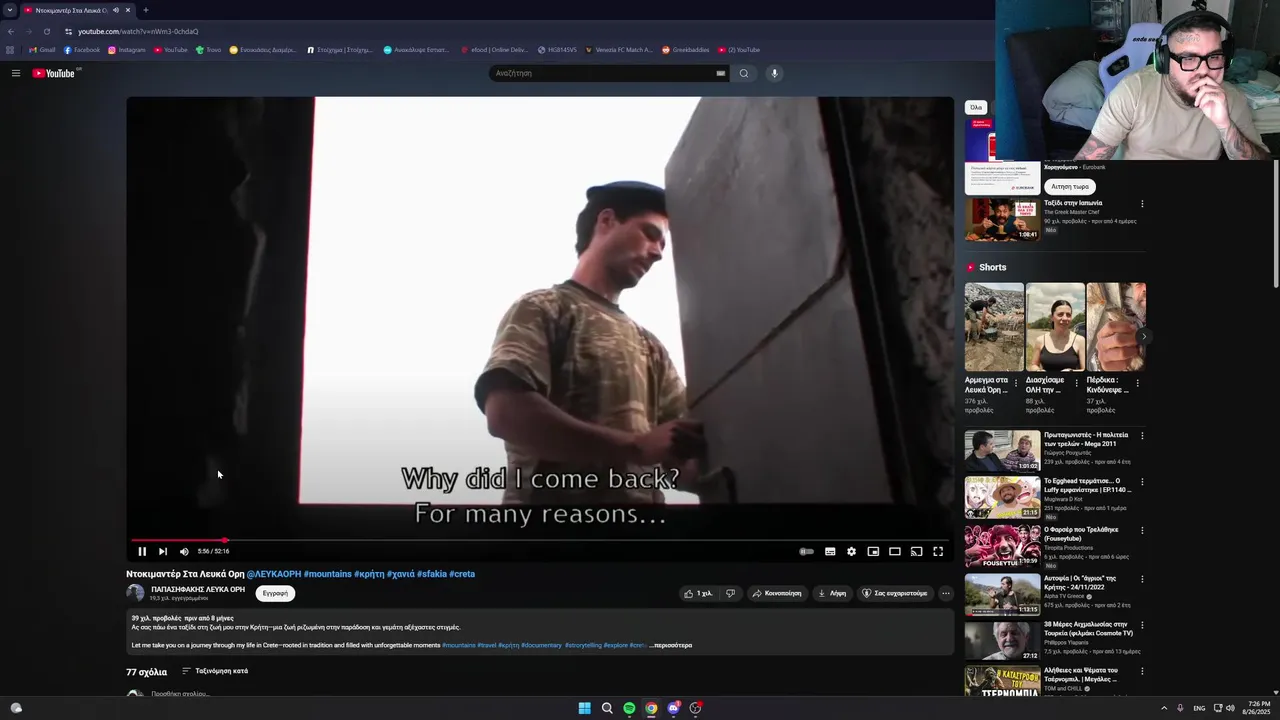Screen dimensions: 1280x720
Task: Click the Κοινοποίηση share button
Action: click(x=777, y=593)
